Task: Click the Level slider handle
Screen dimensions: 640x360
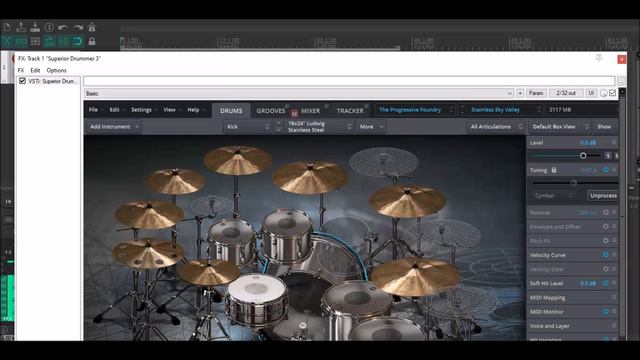Action: pos(583,156)
